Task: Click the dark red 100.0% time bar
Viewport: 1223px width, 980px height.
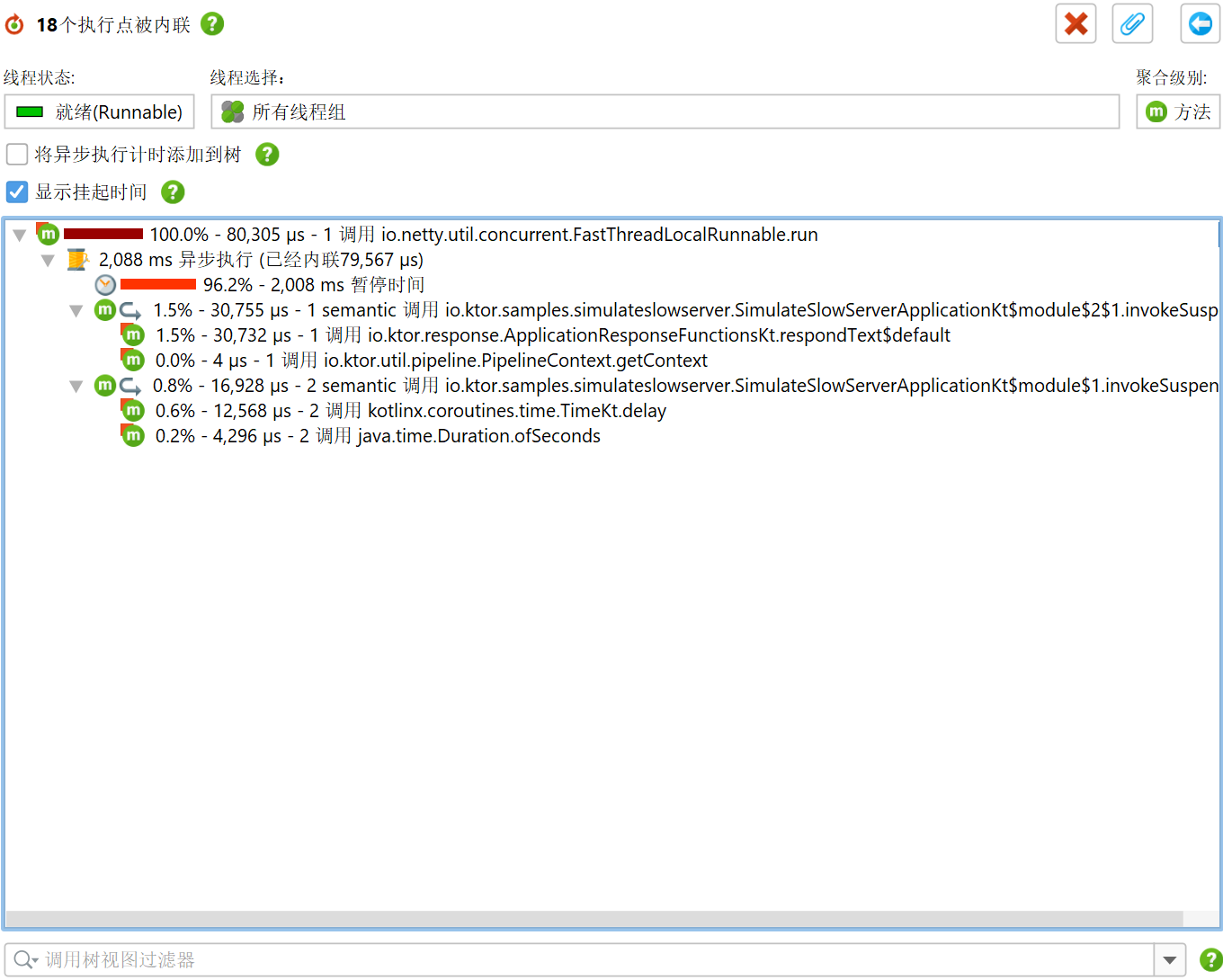Action: (103, 234)
